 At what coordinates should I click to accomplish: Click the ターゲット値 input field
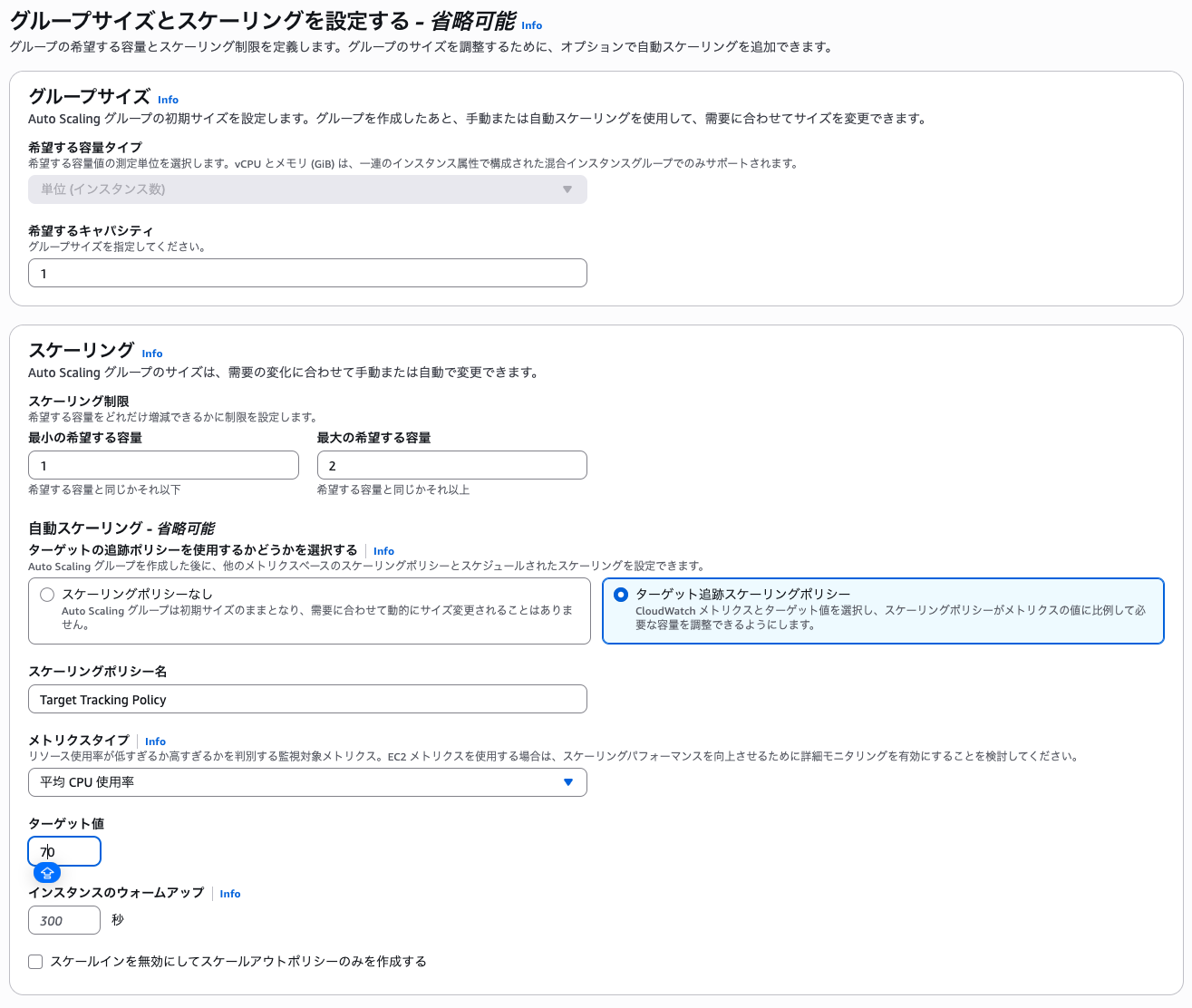[x=64, y=851]
